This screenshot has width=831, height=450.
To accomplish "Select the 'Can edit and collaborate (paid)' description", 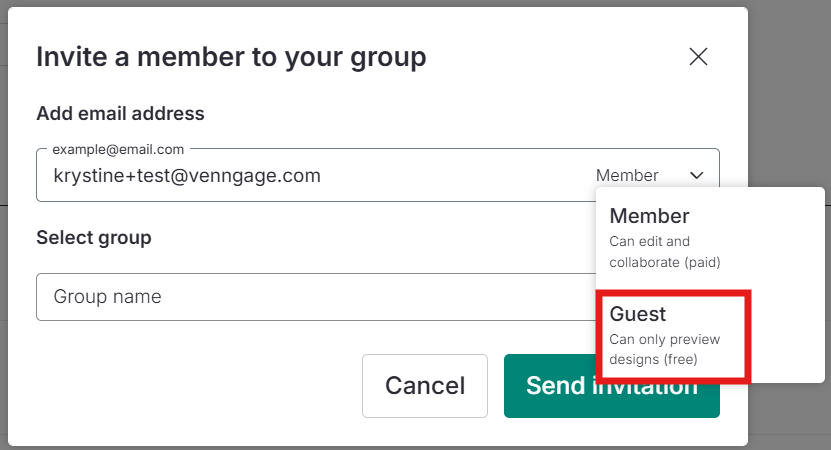I will pyautogui.click(x=665, y=252).
